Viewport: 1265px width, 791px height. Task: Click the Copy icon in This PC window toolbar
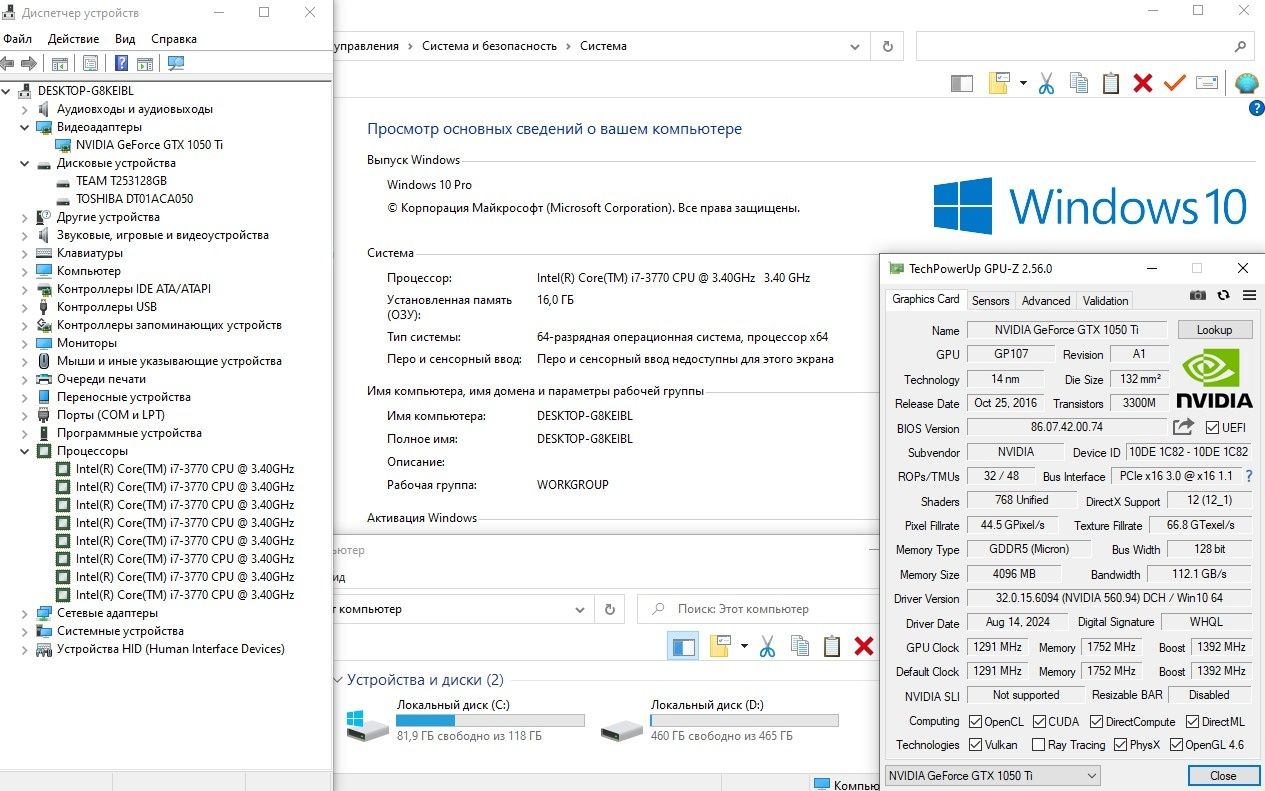point(800,646)
